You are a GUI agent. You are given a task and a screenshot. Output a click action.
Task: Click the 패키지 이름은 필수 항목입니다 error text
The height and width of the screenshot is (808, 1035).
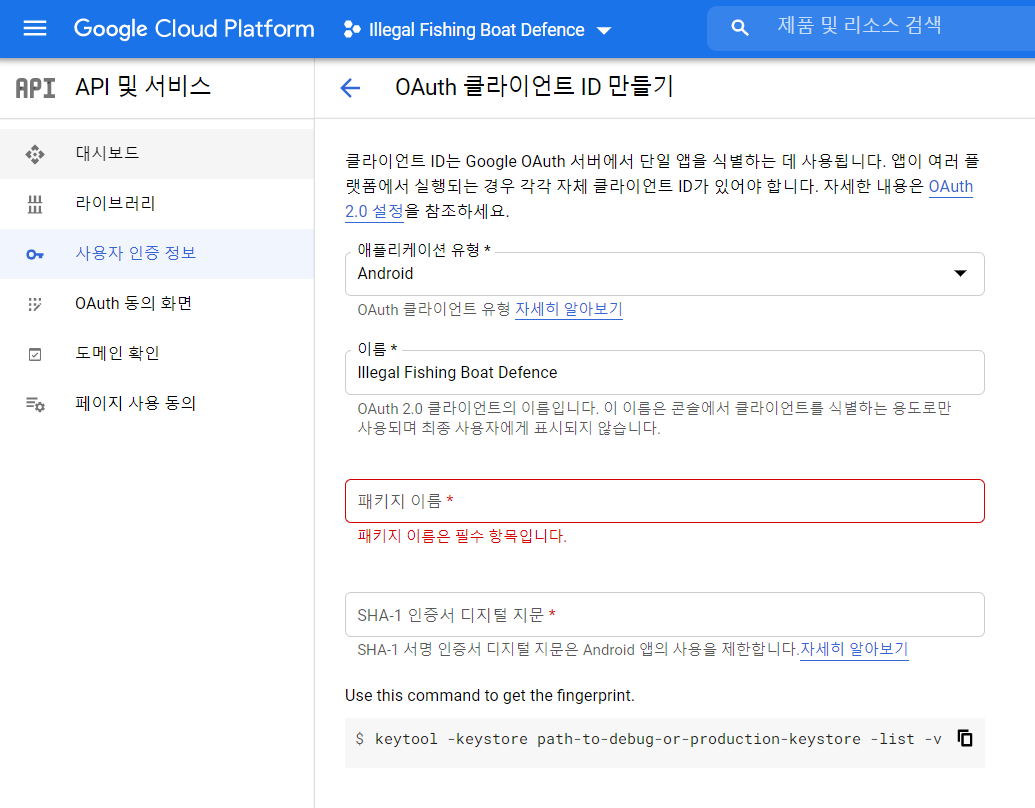tap(462, 536)
